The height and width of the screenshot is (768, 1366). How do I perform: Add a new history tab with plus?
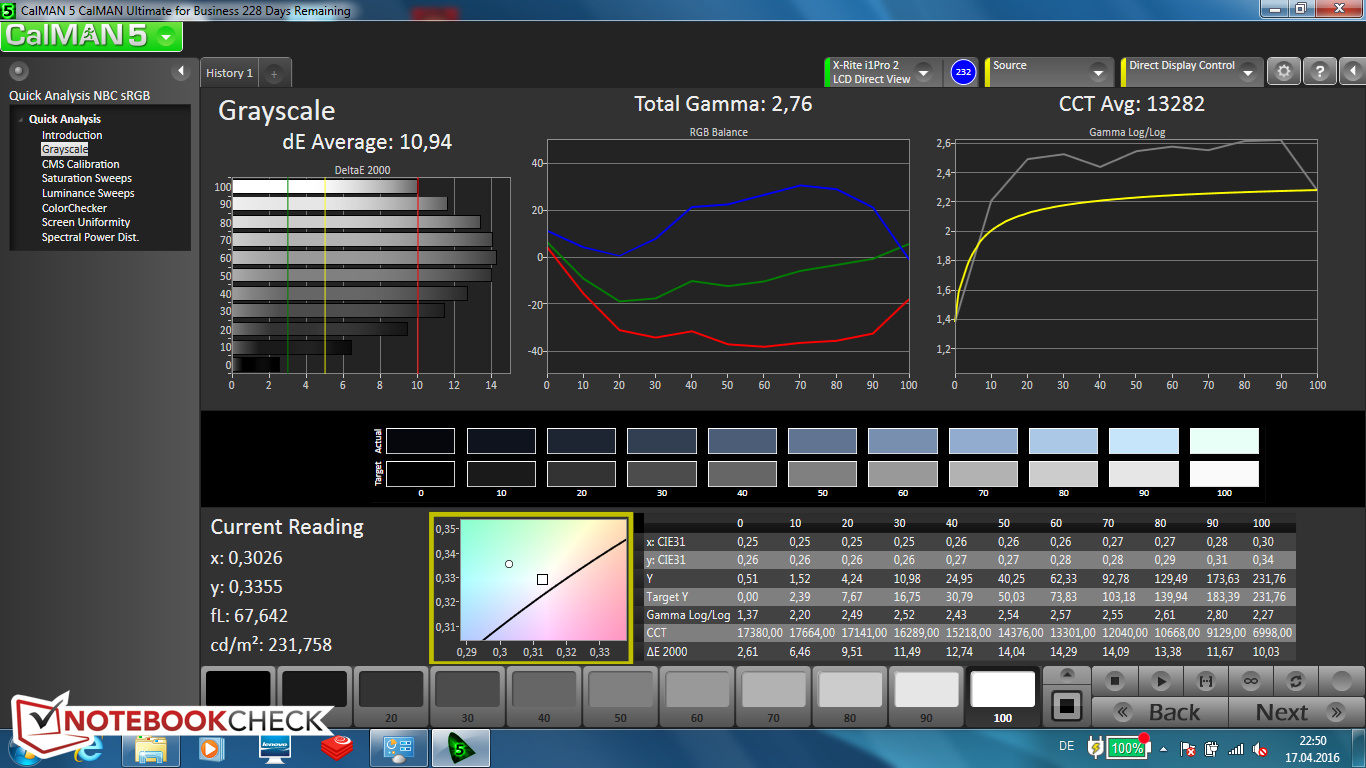tap(275, 73)
